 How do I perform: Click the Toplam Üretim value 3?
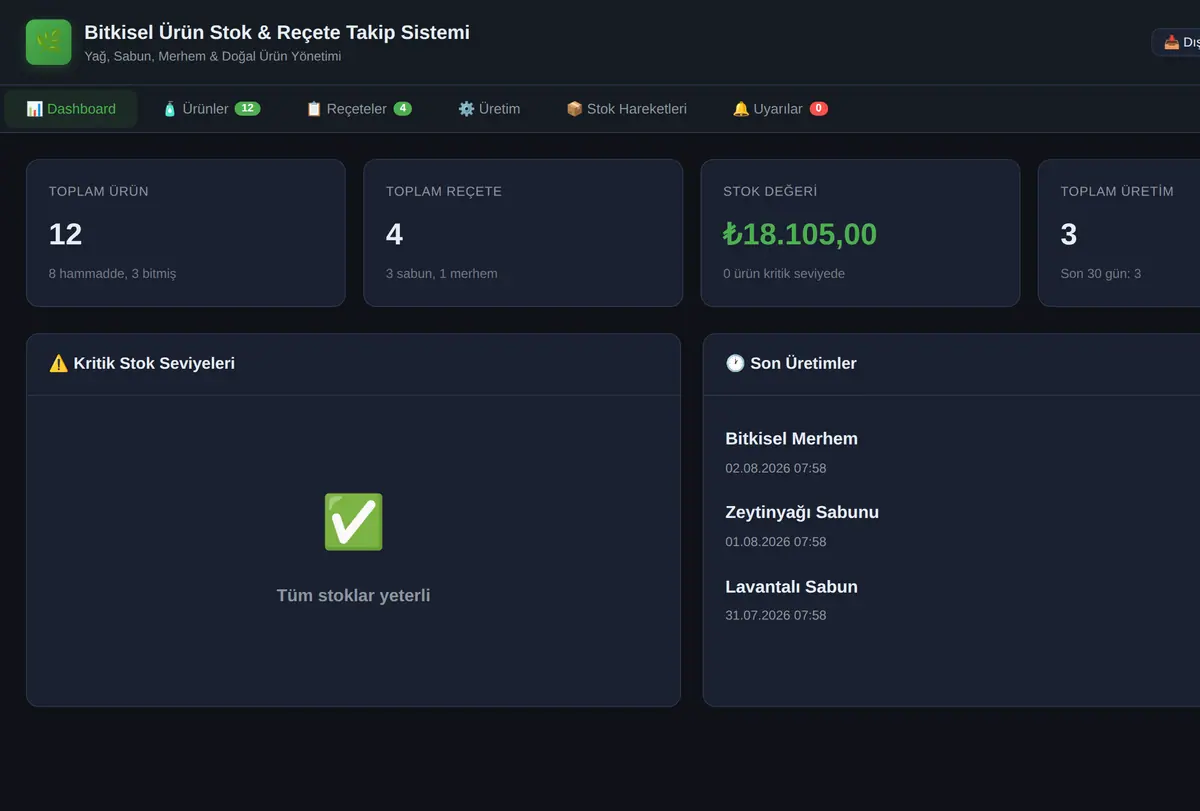1069,234
